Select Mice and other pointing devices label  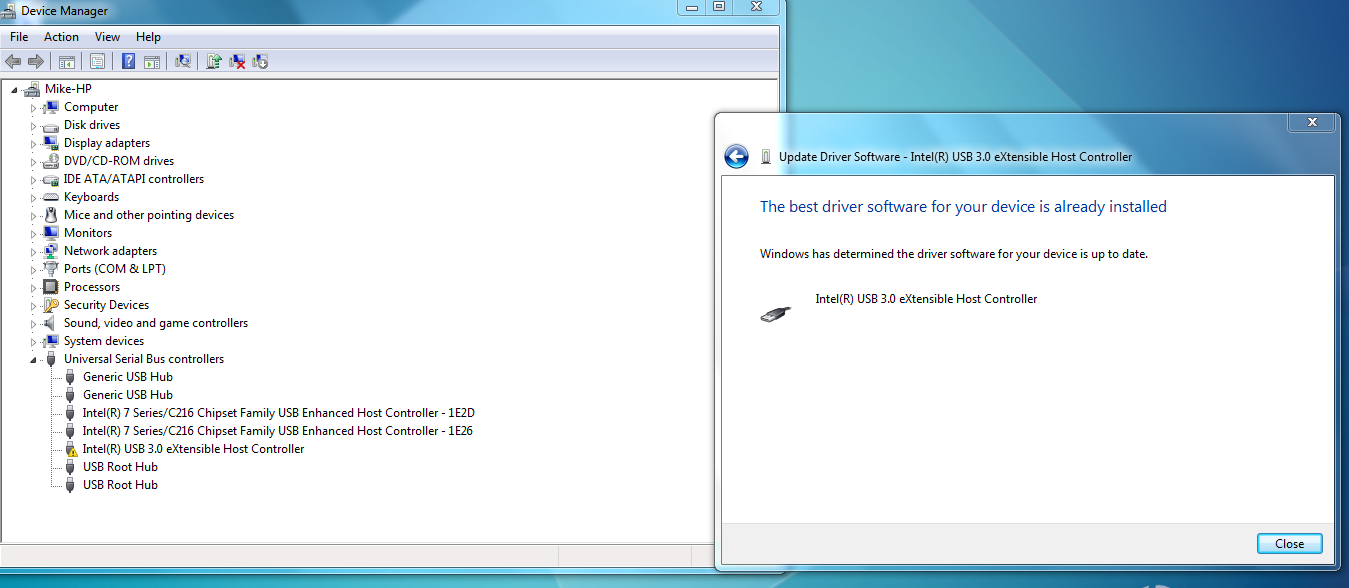tap(149, 215)
